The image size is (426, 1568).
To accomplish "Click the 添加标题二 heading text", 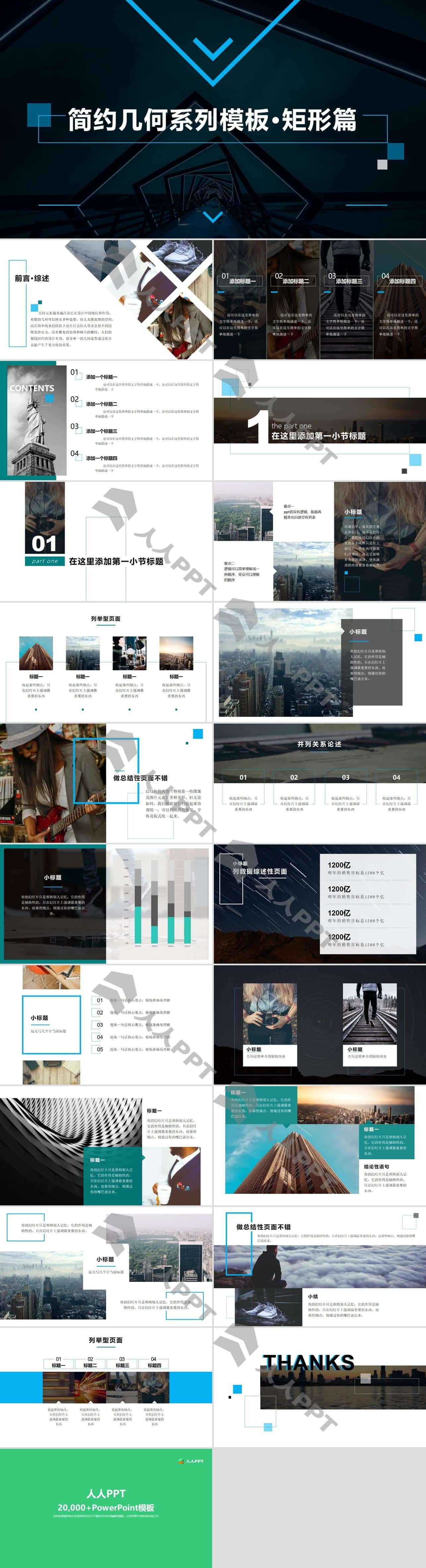I will point(296,281).
